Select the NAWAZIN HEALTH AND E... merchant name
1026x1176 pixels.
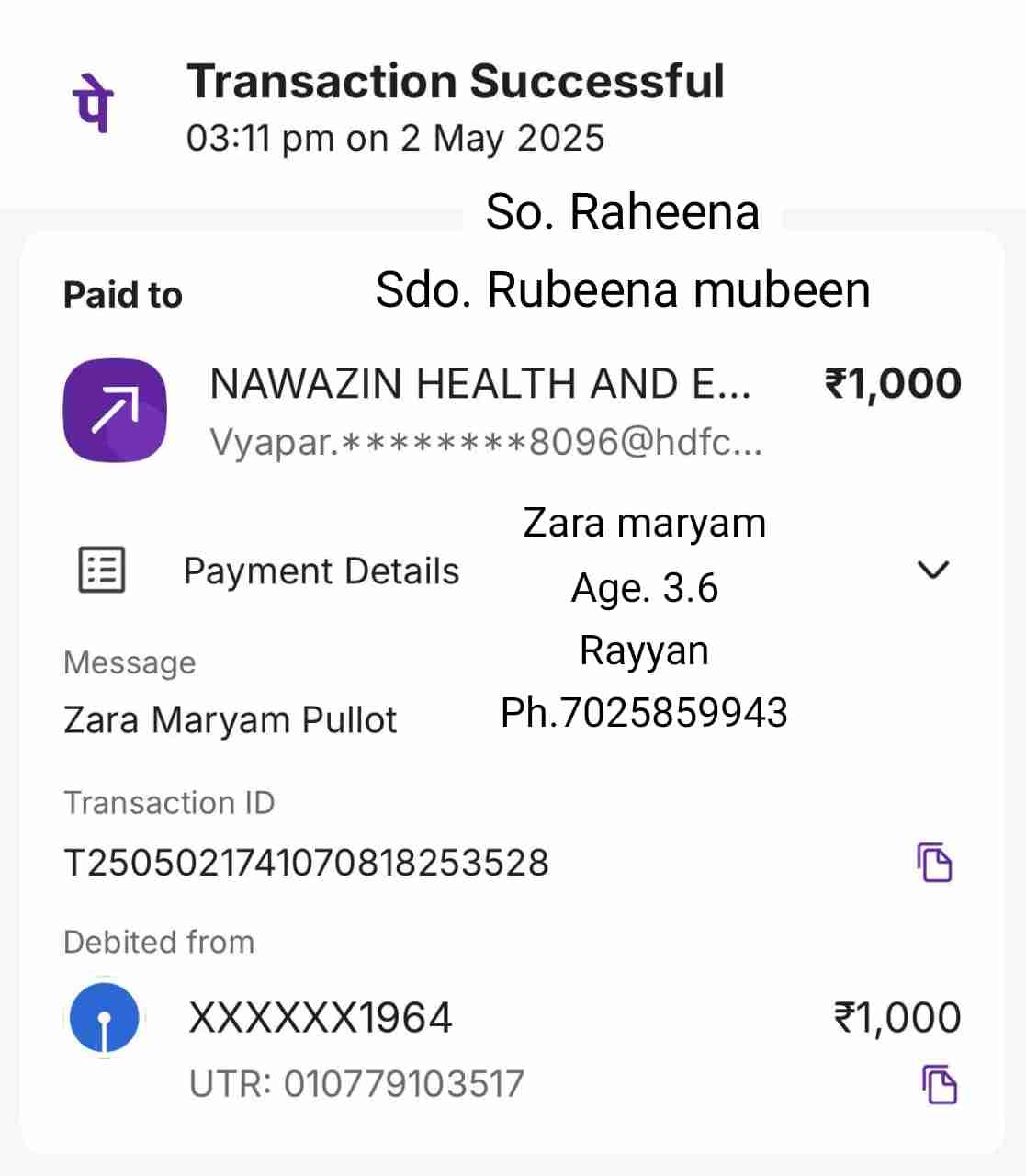[x=480, y=383]
